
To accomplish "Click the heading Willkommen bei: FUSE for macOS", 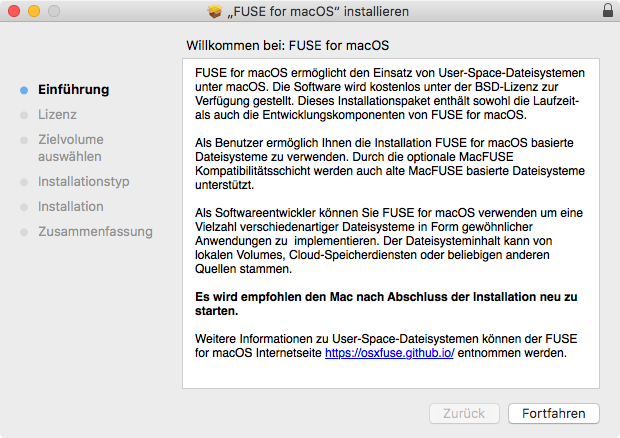I will tap(287, 45).
